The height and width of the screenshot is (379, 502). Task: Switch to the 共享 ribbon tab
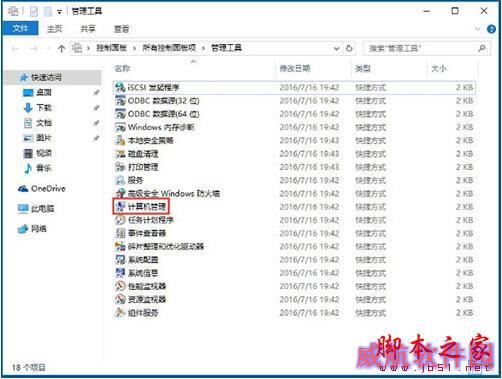88,29
